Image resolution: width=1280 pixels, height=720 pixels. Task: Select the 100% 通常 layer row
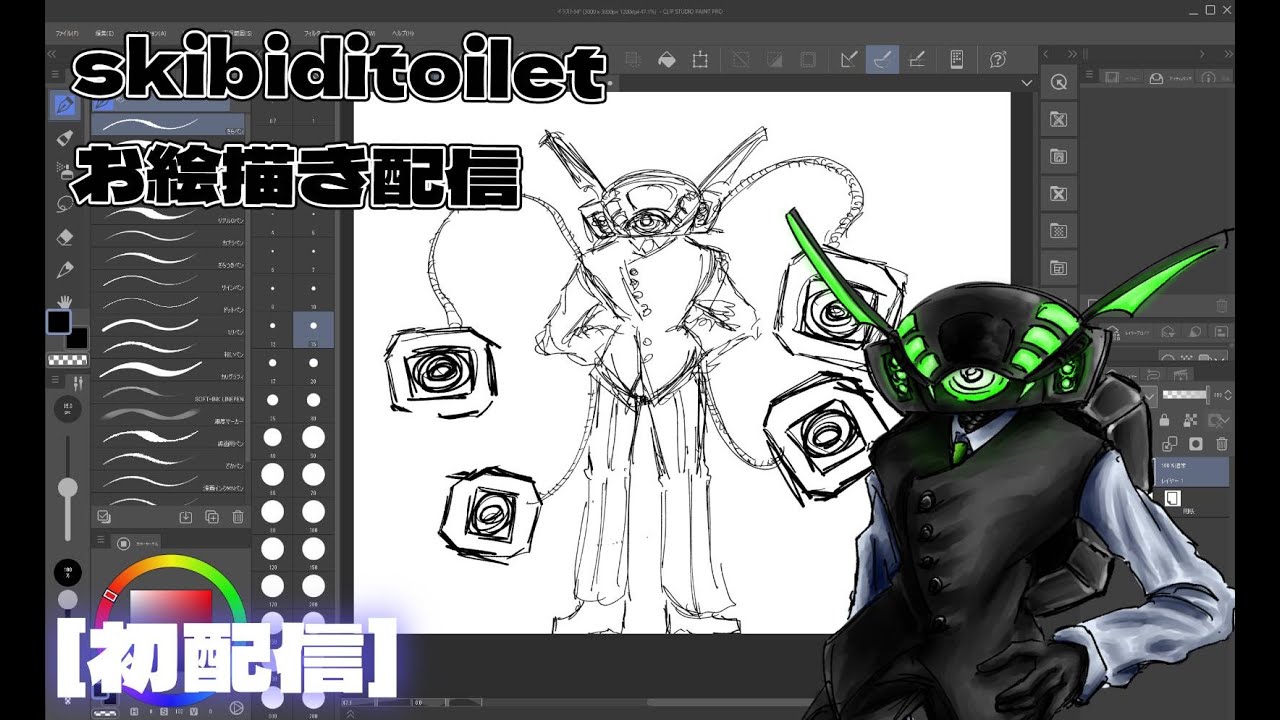tap(1191, 471)
